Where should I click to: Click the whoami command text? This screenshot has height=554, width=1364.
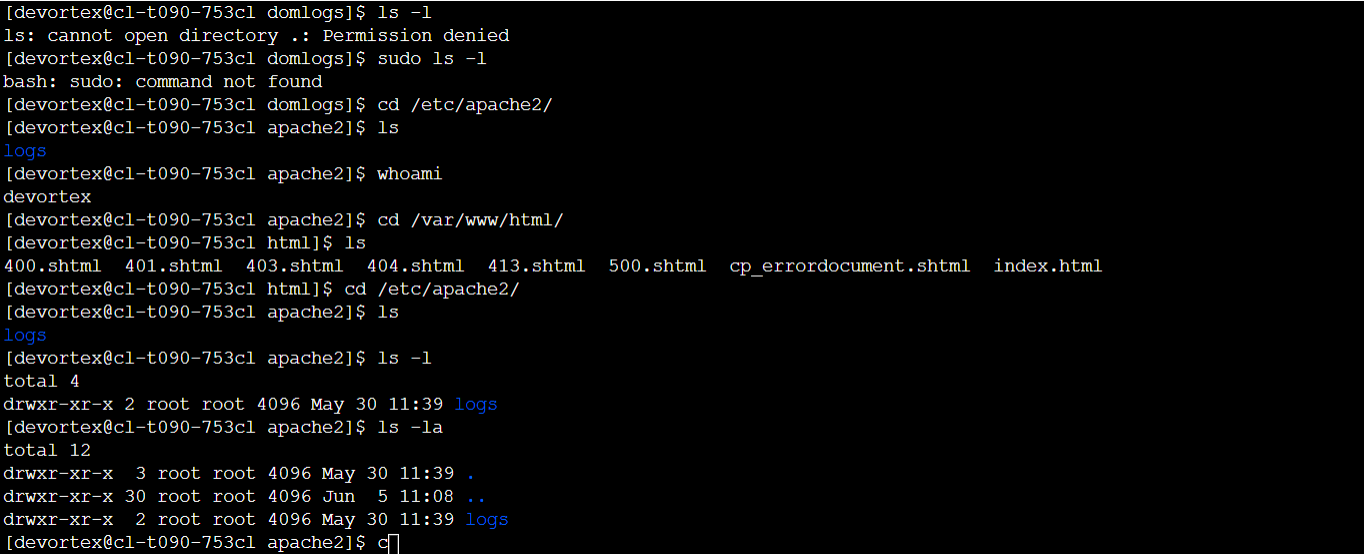pos(409,174)
